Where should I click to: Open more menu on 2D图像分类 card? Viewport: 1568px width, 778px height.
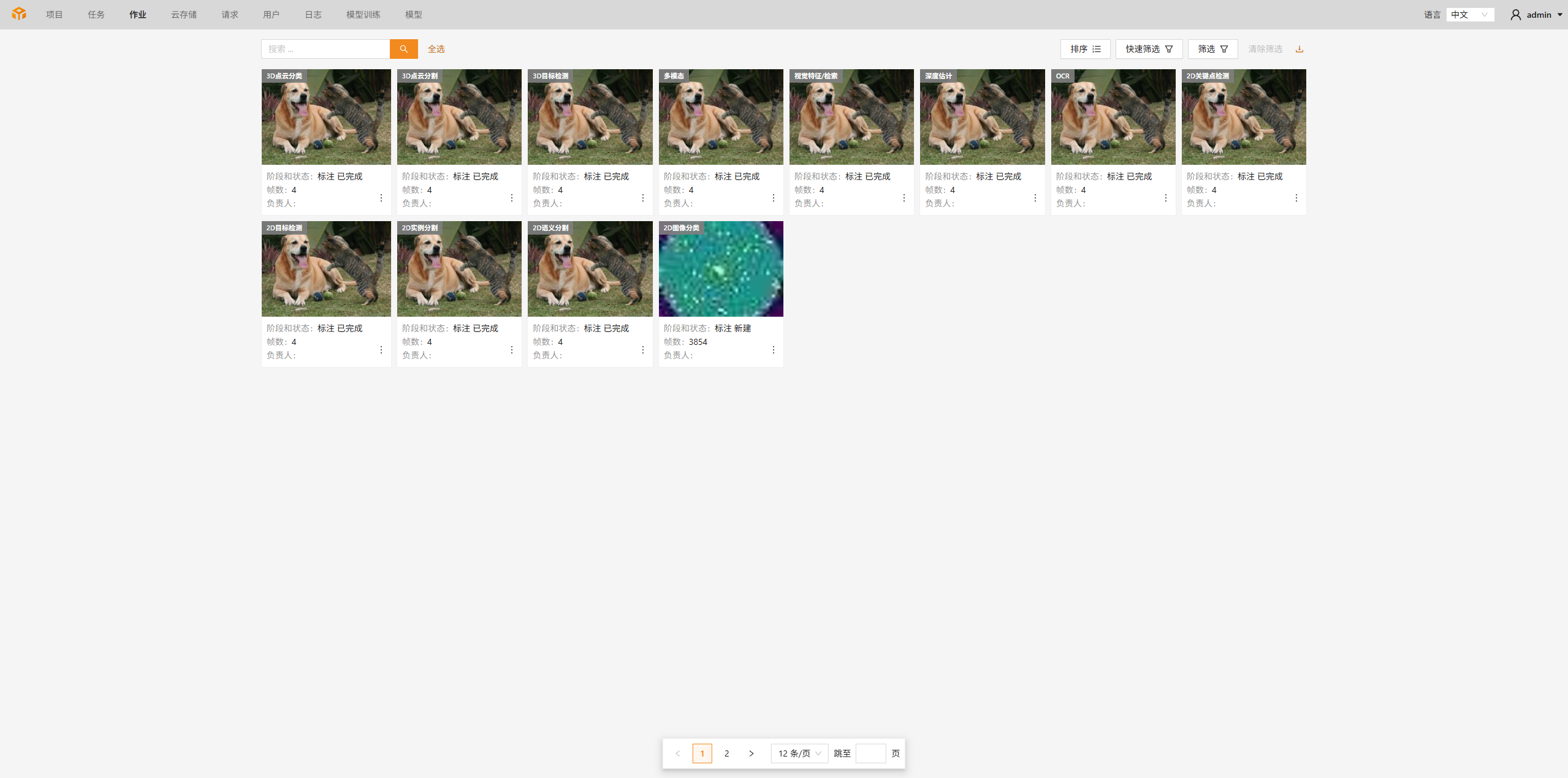pos(773,350)
